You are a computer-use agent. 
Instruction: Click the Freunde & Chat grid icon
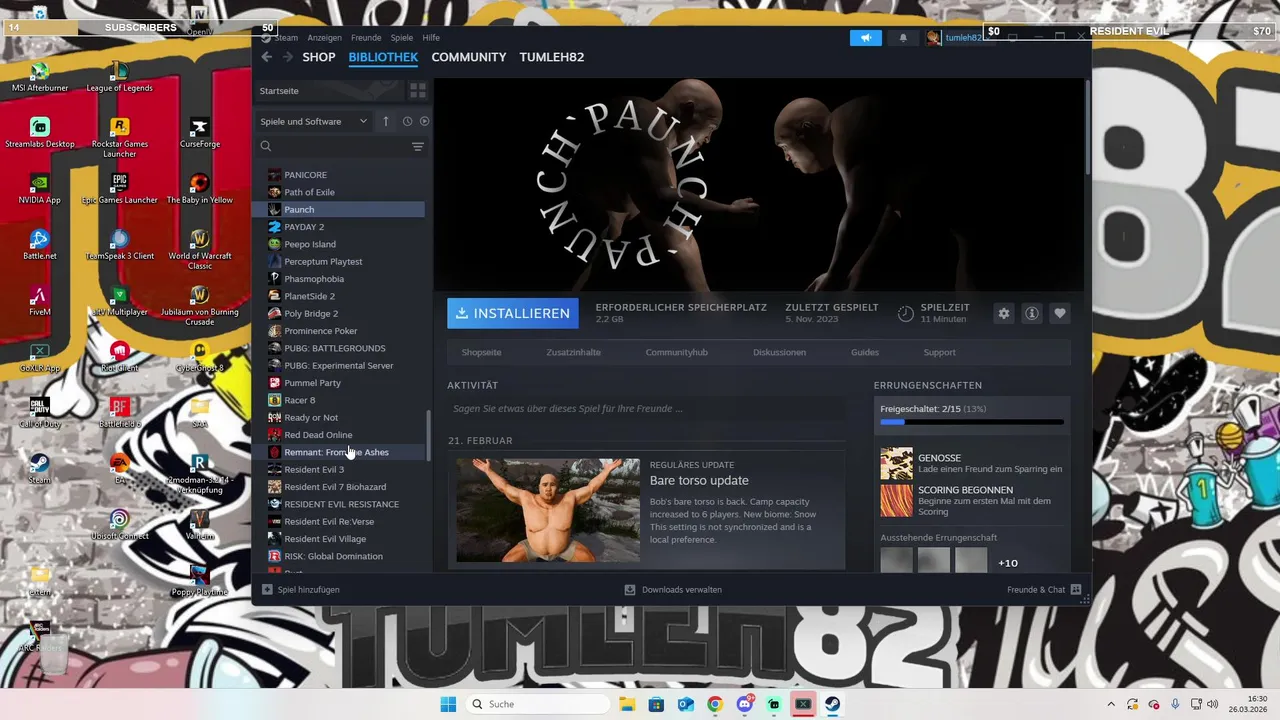(1076, 590)
